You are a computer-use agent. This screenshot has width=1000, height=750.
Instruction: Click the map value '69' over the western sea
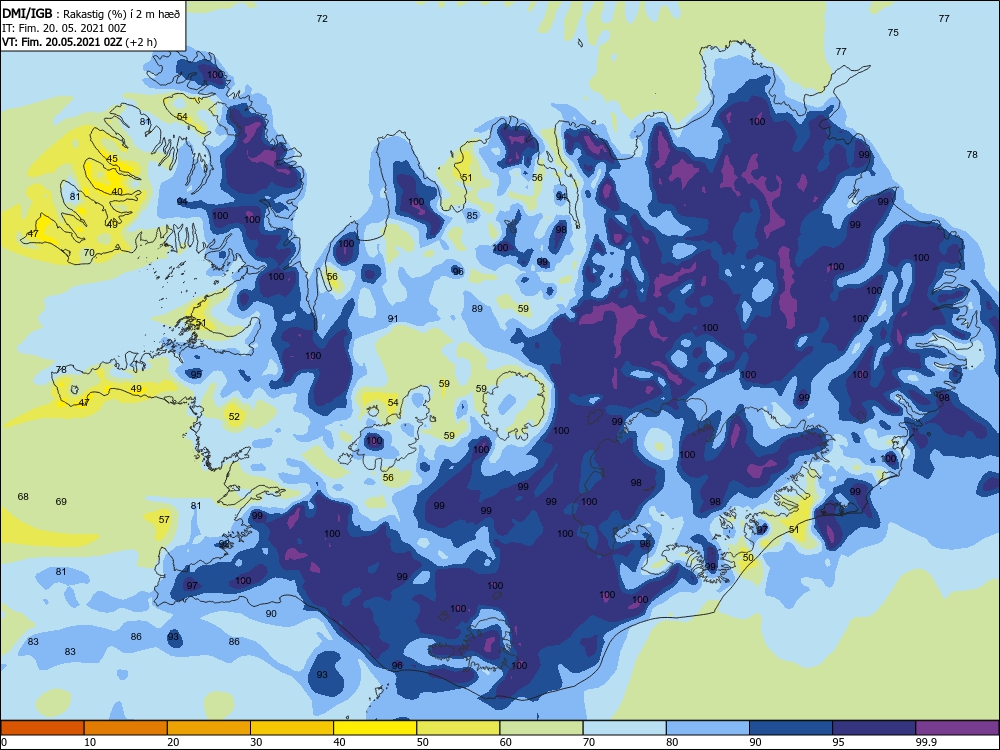click(61, 501)
